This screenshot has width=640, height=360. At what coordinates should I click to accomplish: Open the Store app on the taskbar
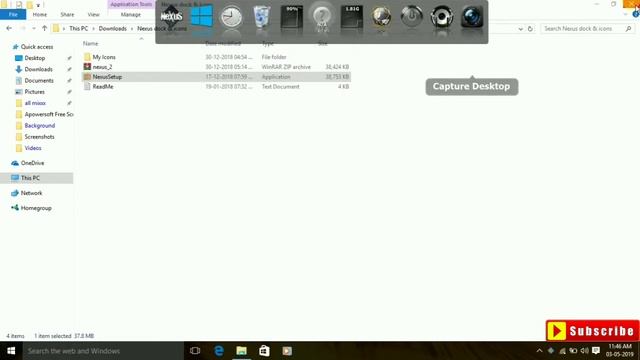click(x=264, y=351)
